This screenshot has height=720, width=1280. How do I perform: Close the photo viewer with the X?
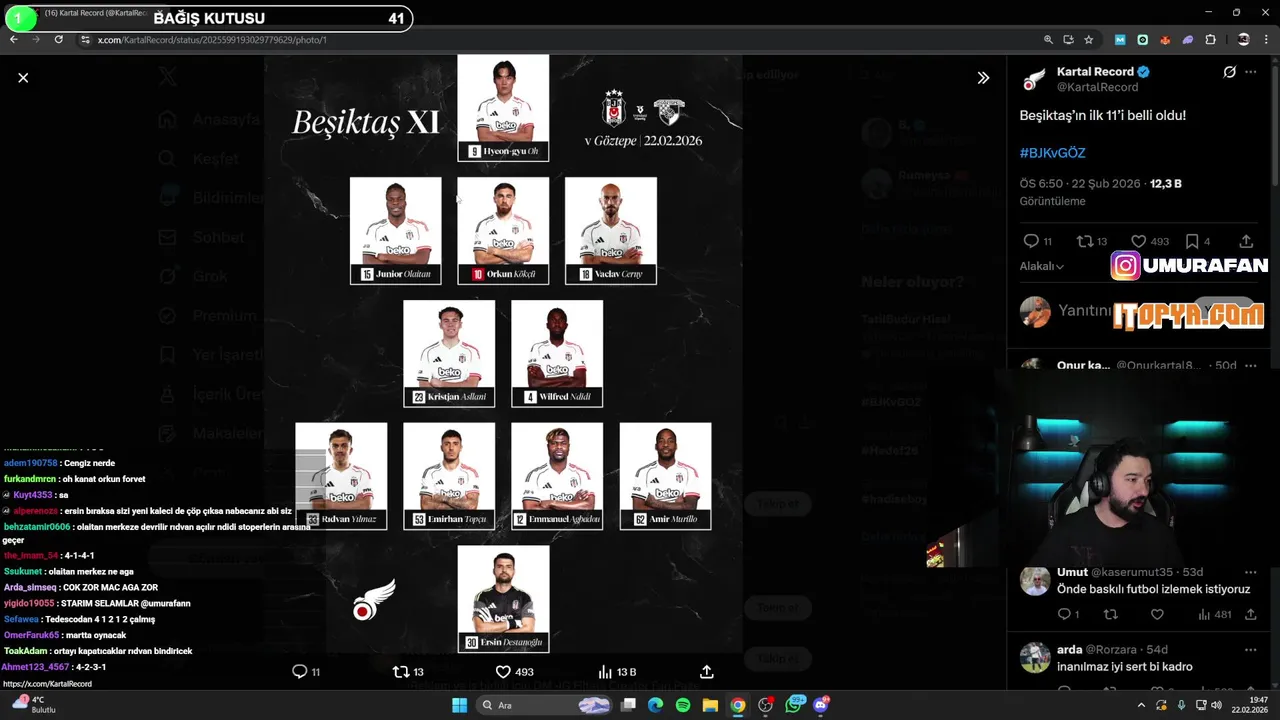23,77
